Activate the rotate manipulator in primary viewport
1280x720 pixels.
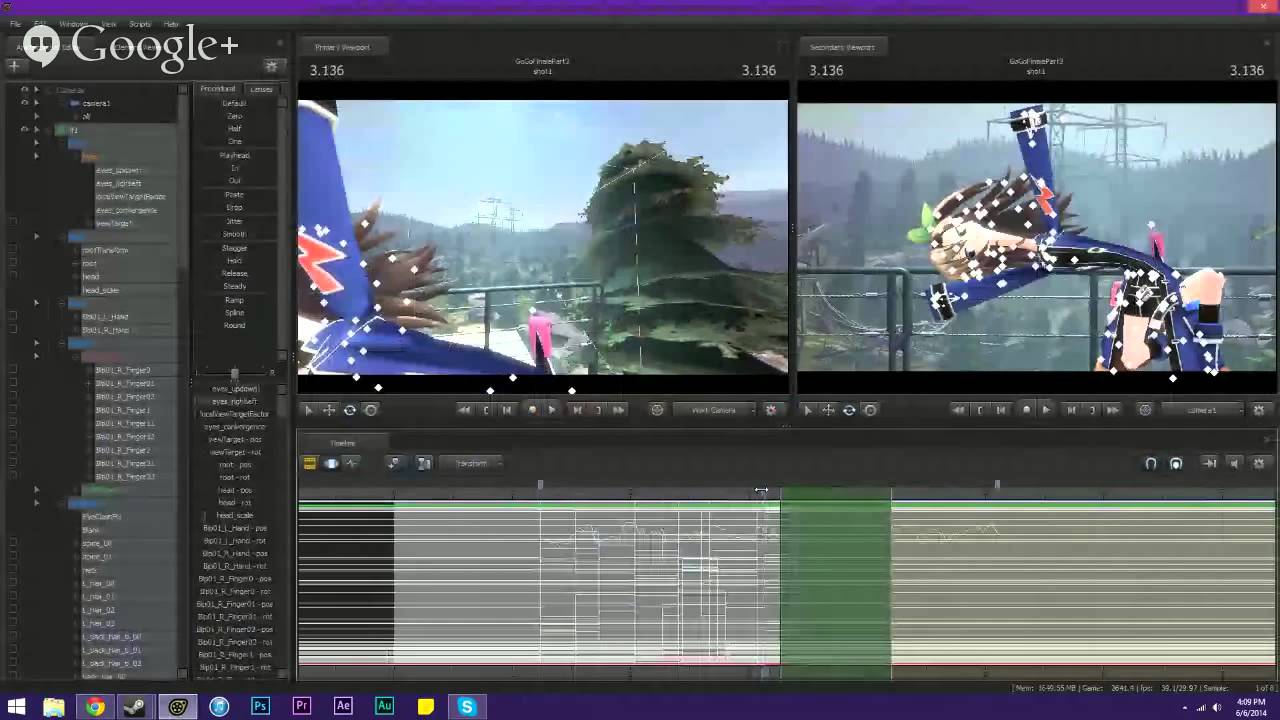[x=350, y=410]
